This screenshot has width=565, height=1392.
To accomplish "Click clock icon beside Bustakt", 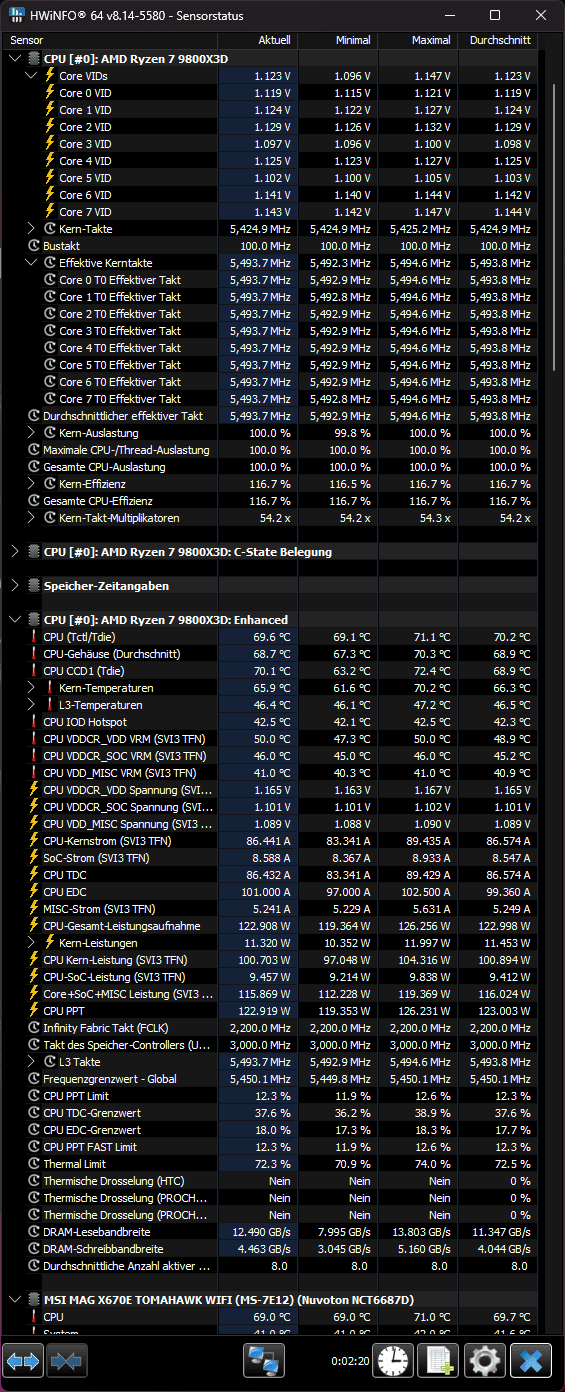I will pos(34,245).
